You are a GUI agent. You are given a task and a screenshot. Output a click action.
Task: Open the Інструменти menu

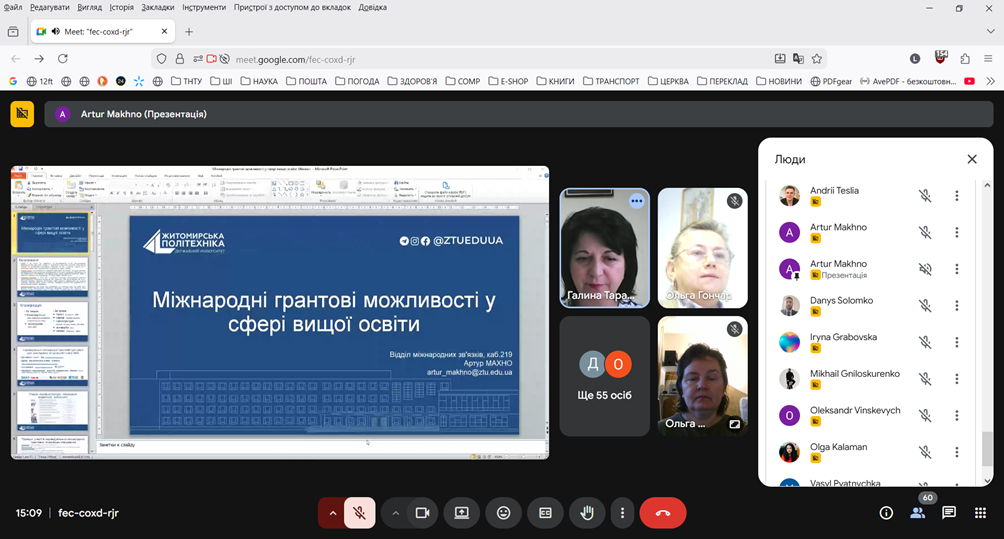(205, 7)
